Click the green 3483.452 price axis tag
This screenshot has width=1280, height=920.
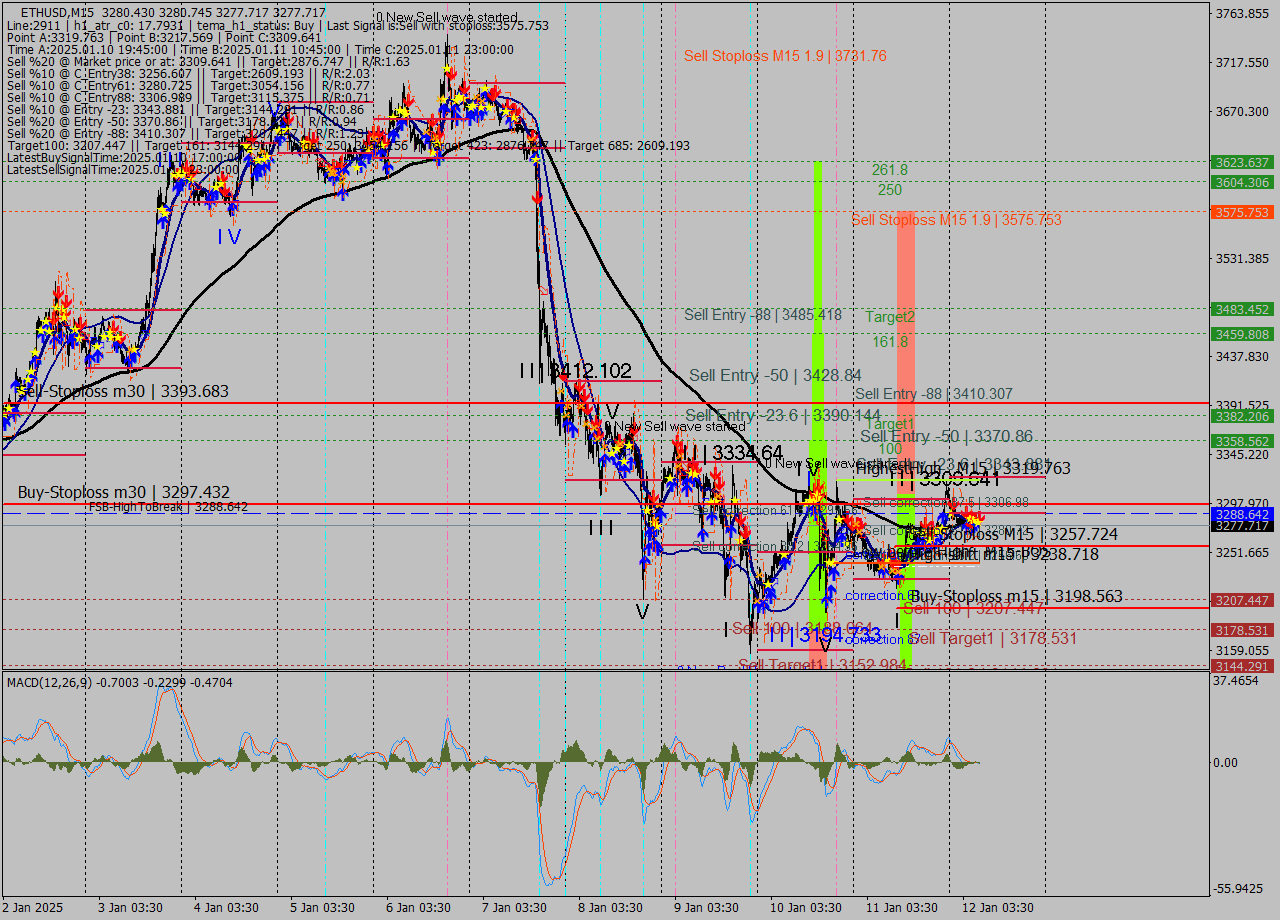pyautogui.click(x=1242, y=309)
